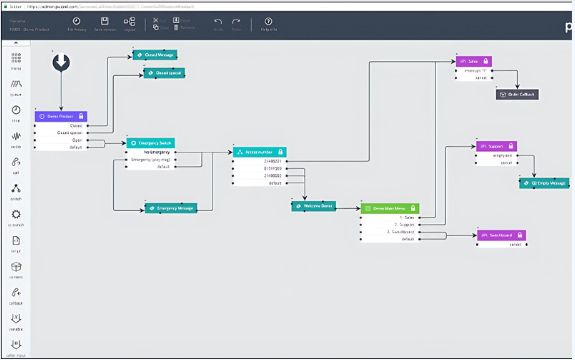Select the audio module in sidebar
This screenshot has width=575, height=360.
point(16,140)
